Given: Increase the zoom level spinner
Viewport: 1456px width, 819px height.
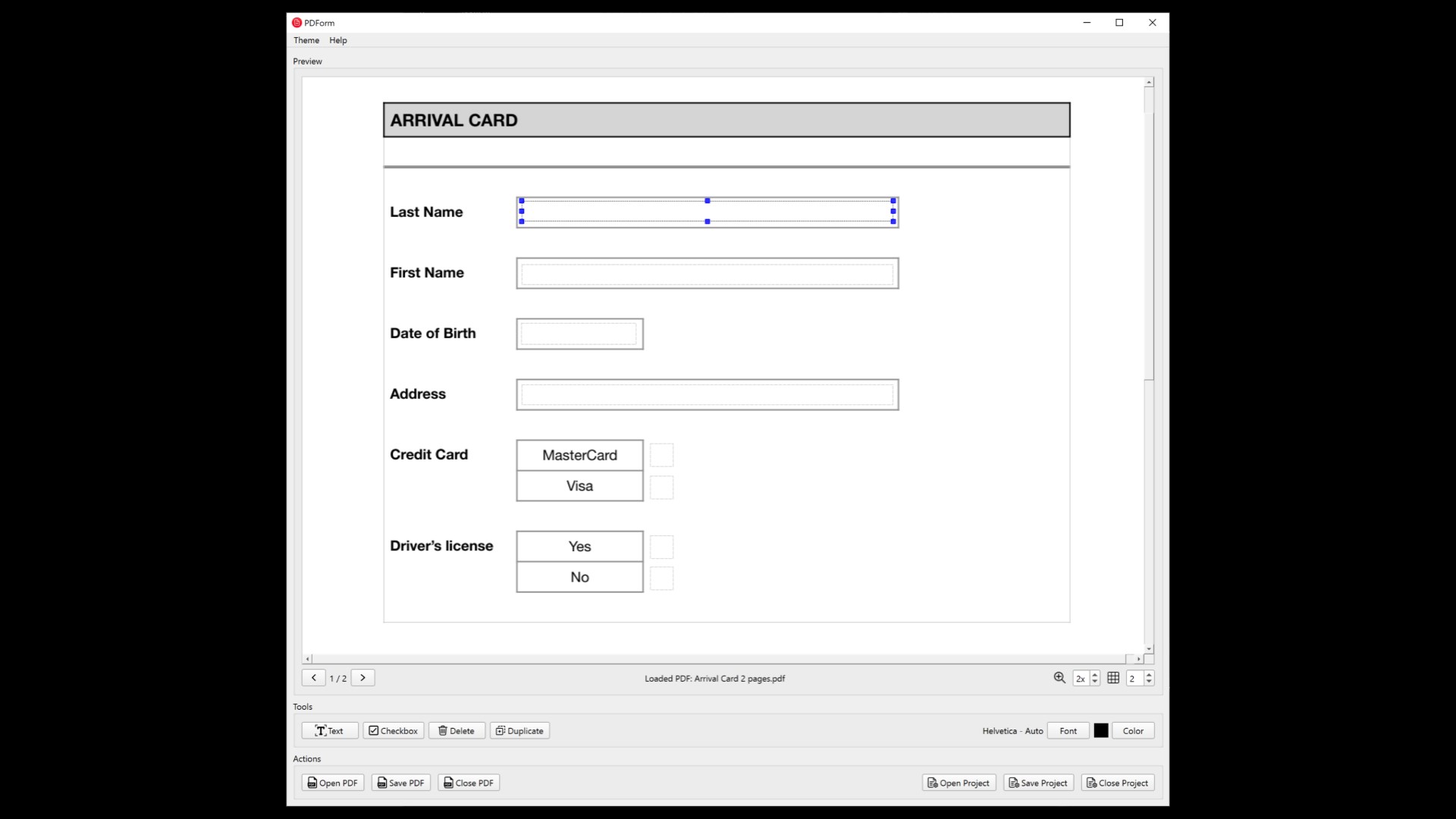Looking at the screenshot, I should (x=1094, y=674).
